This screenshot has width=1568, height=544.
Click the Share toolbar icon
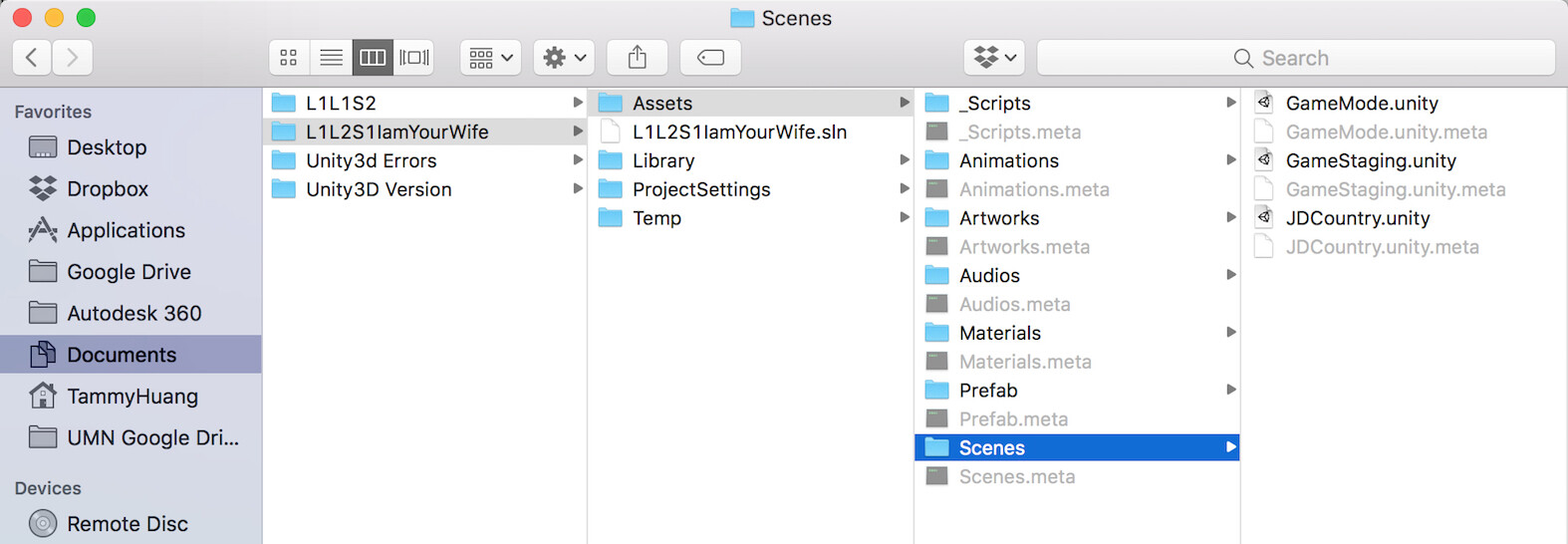[638, 58]
